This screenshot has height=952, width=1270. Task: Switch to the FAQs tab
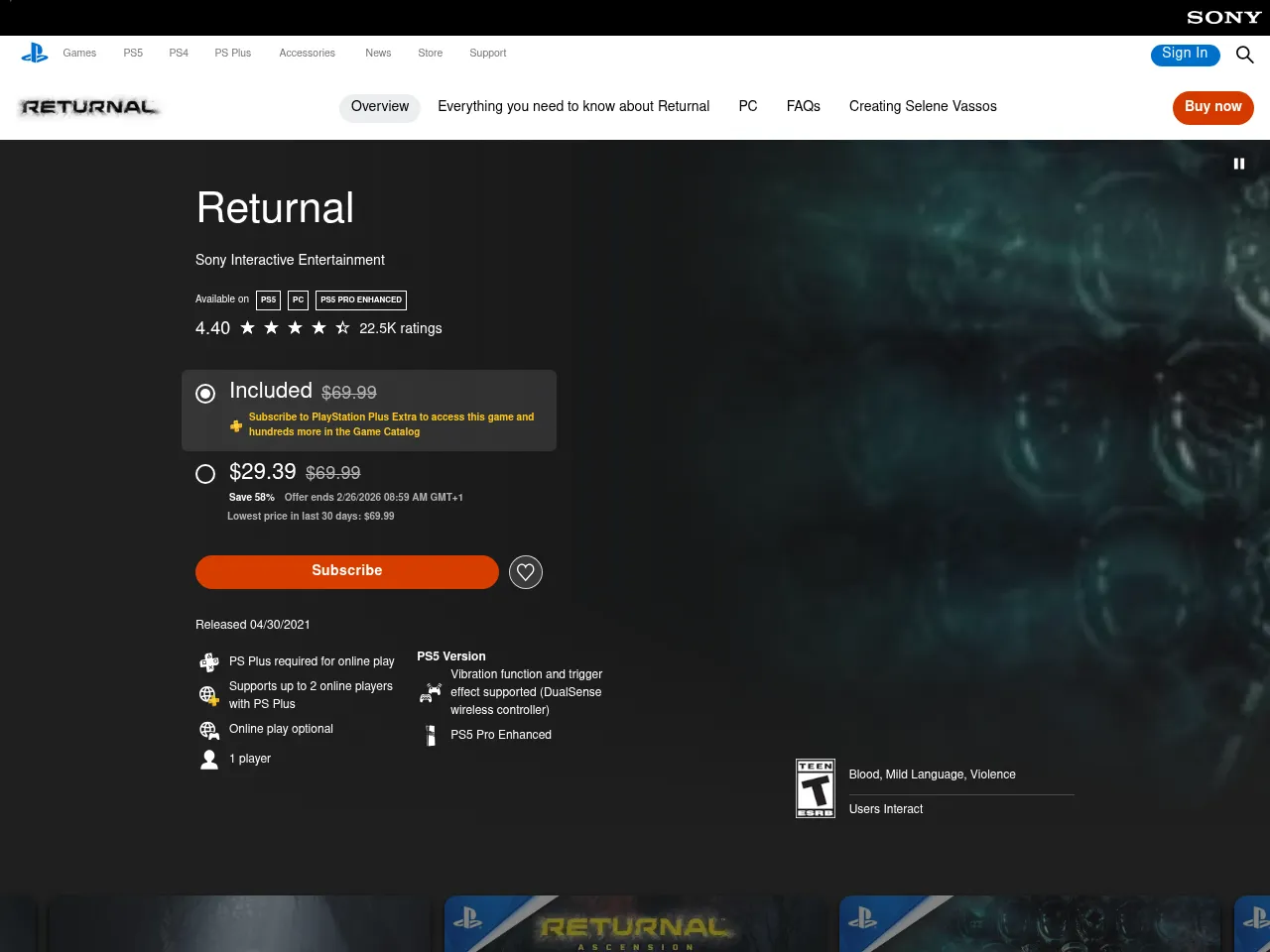(803, 106)
